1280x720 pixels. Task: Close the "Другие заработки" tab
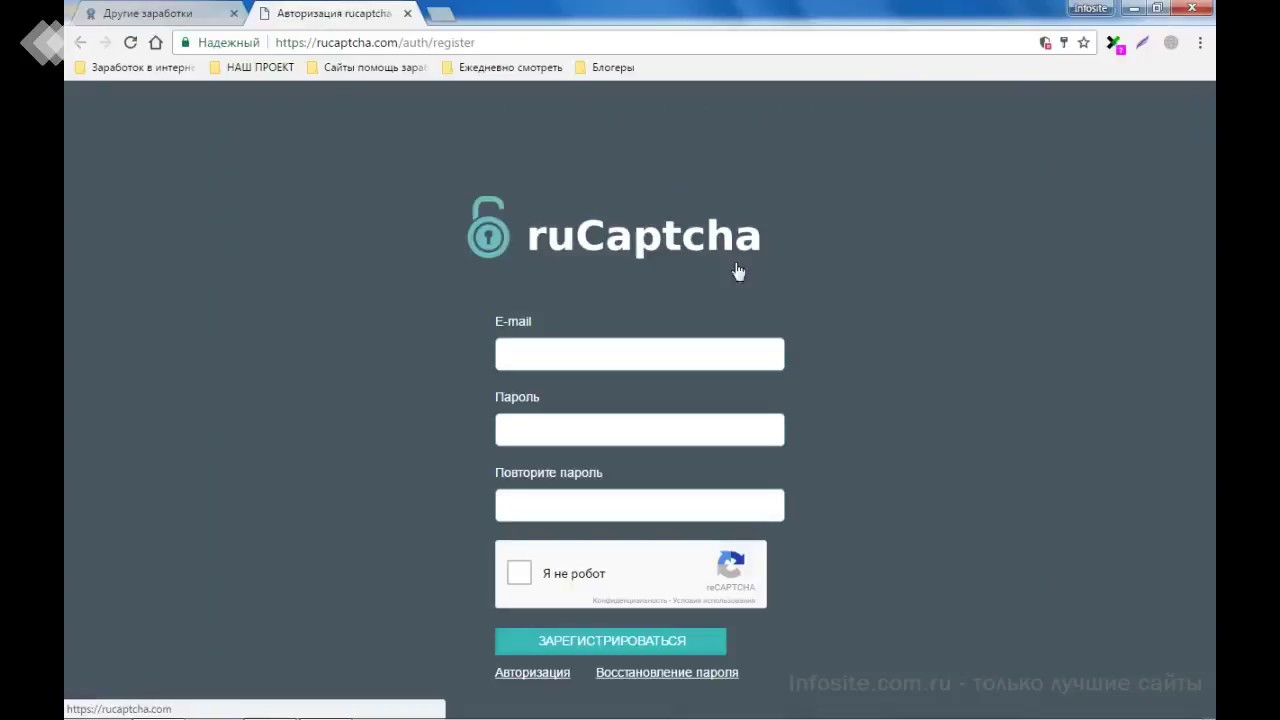click(x=234, y=14)
